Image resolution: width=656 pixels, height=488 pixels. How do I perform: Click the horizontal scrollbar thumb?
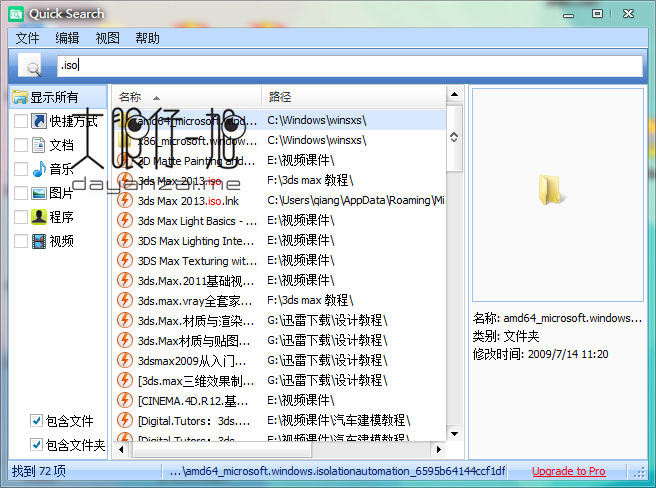(222, 450)
